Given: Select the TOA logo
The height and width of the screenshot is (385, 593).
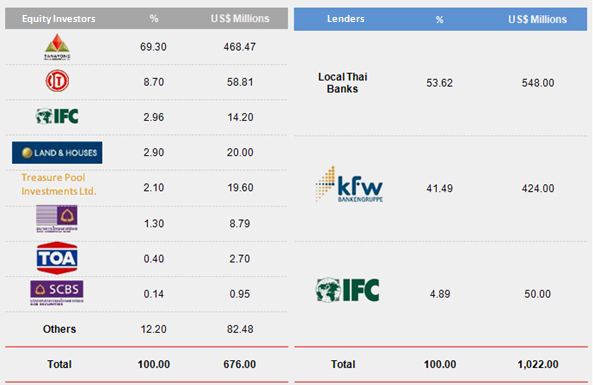Looking at the screenshot, I should (57, 258).
